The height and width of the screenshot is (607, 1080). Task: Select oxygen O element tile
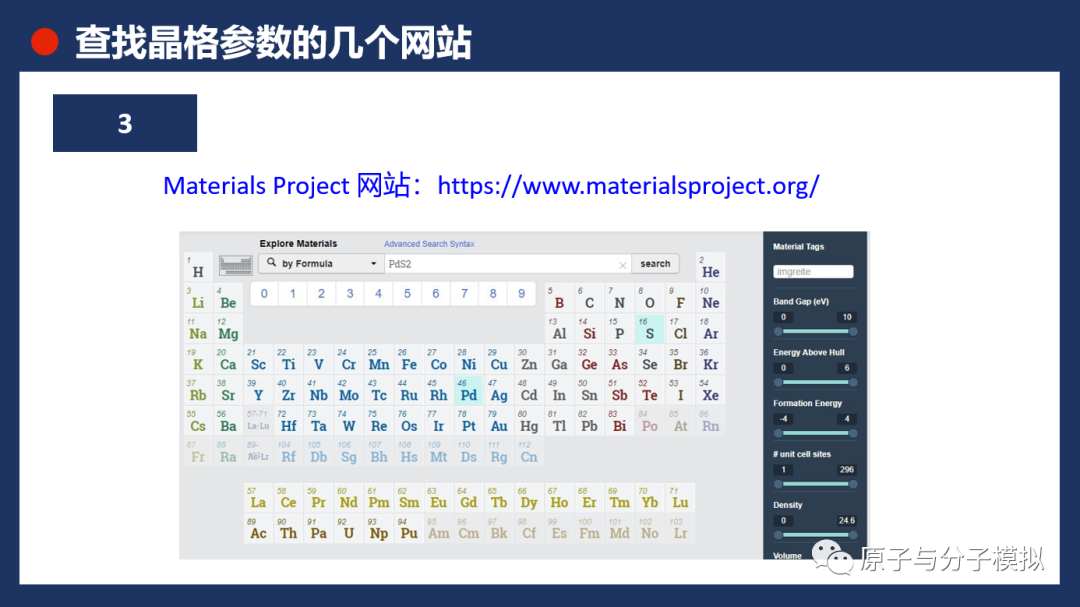coord(650,298)
